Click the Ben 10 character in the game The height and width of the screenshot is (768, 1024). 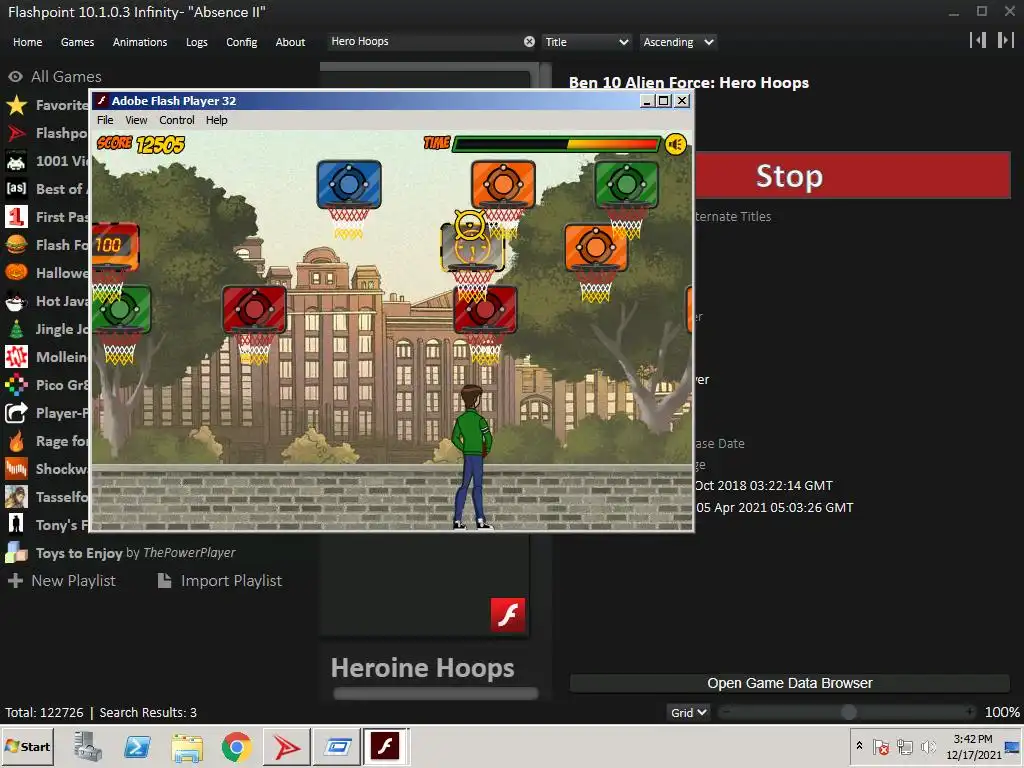tap(473, 457)
